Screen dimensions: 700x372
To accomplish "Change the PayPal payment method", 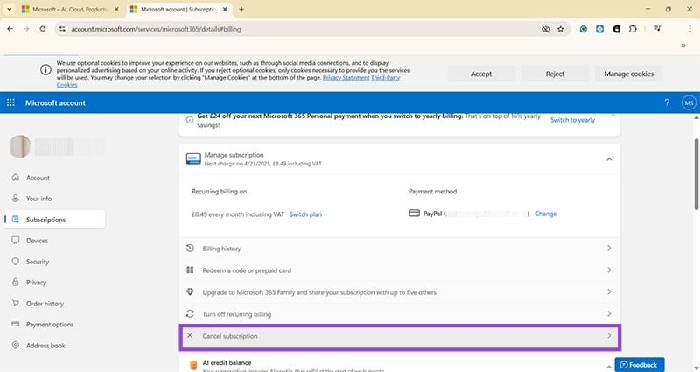I will (546, 213).
